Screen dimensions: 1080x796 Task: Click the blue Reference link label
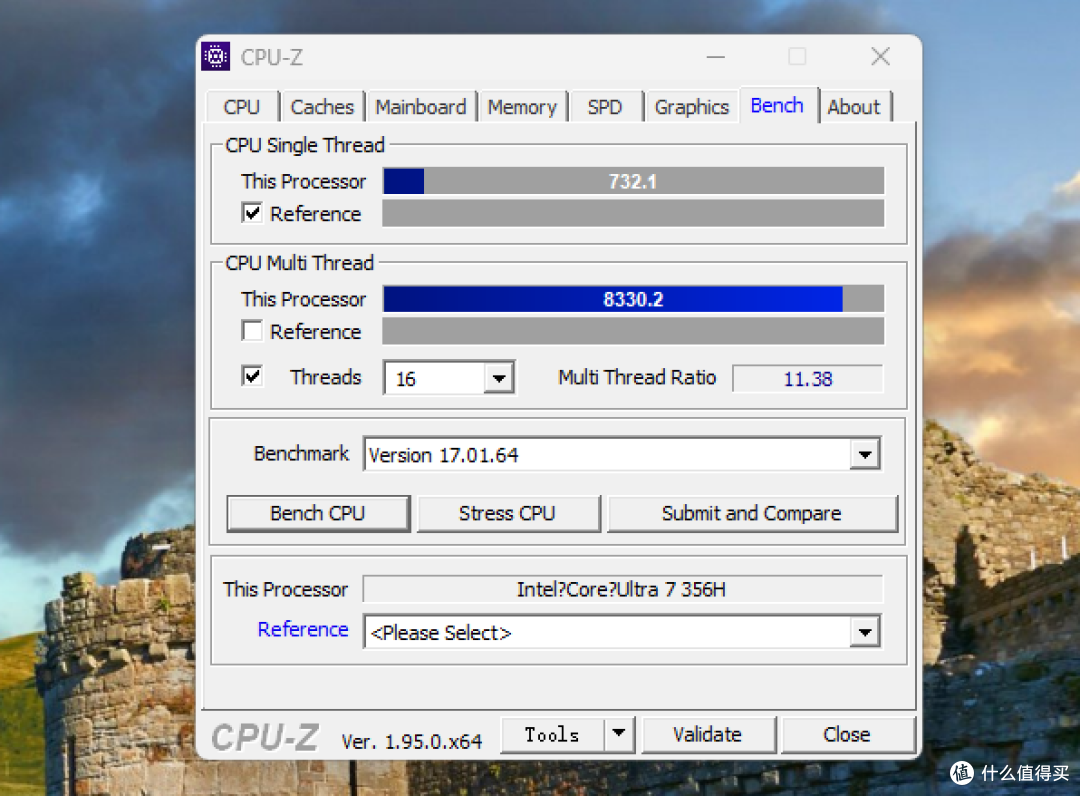tap(303, 629)
